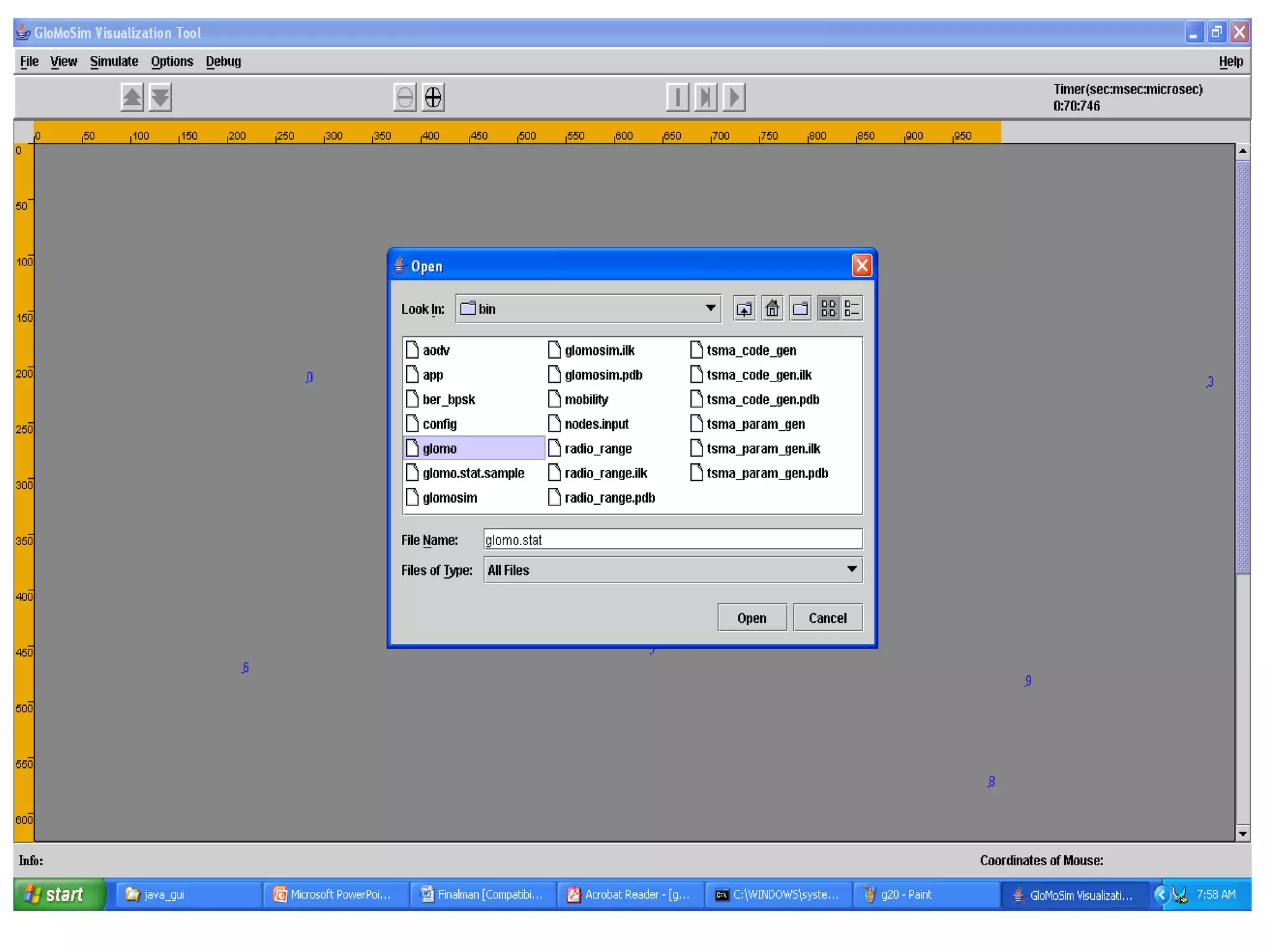Click the zoom in crosshair icon
The width and height of the screenshot is (1270, 952).
click(433, 97)
